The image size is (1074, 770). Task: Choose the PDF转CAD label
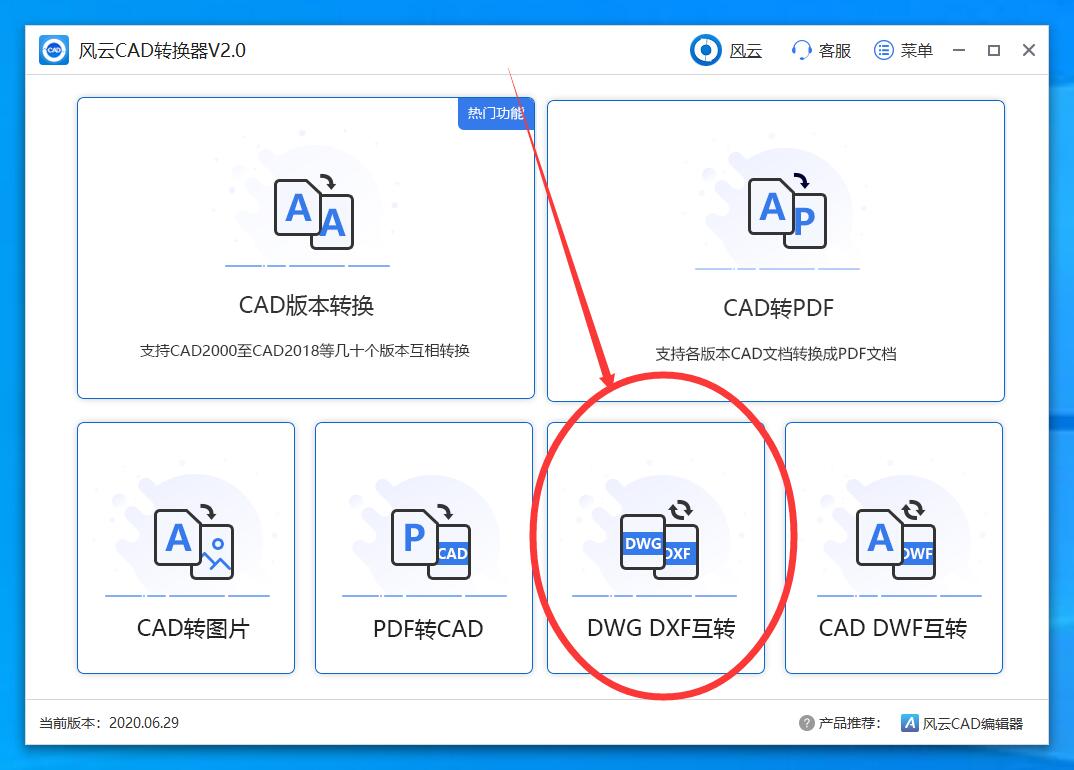tap(428, 628)
